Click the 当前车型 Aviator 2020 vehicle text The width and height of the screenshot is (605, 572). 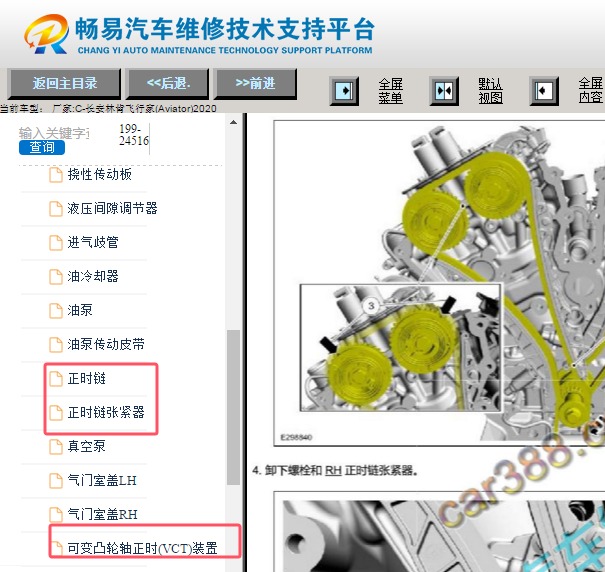tap(108, 108)
